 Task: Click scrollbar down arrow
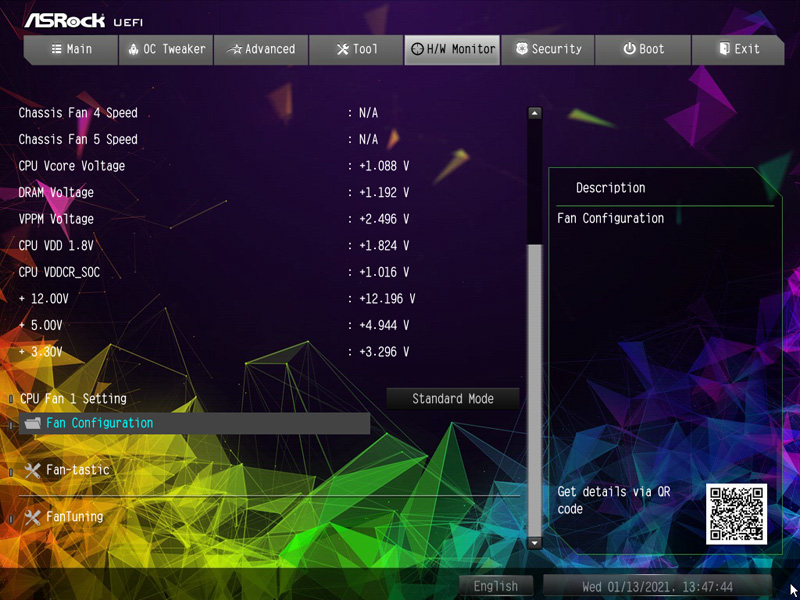tap(534, 543)
